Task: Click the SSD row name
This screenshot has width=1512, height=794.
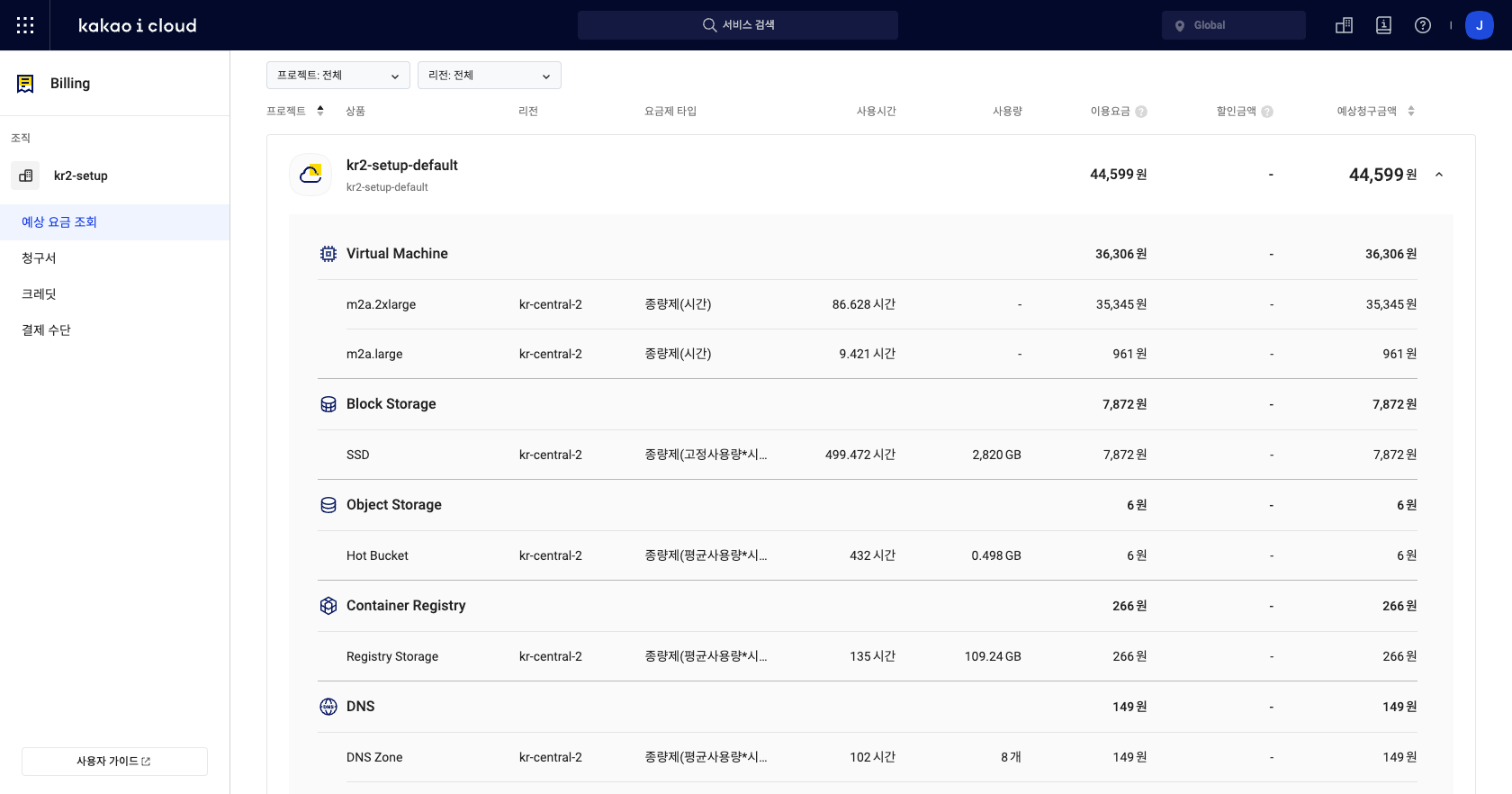Action: (x=358, y=456)
